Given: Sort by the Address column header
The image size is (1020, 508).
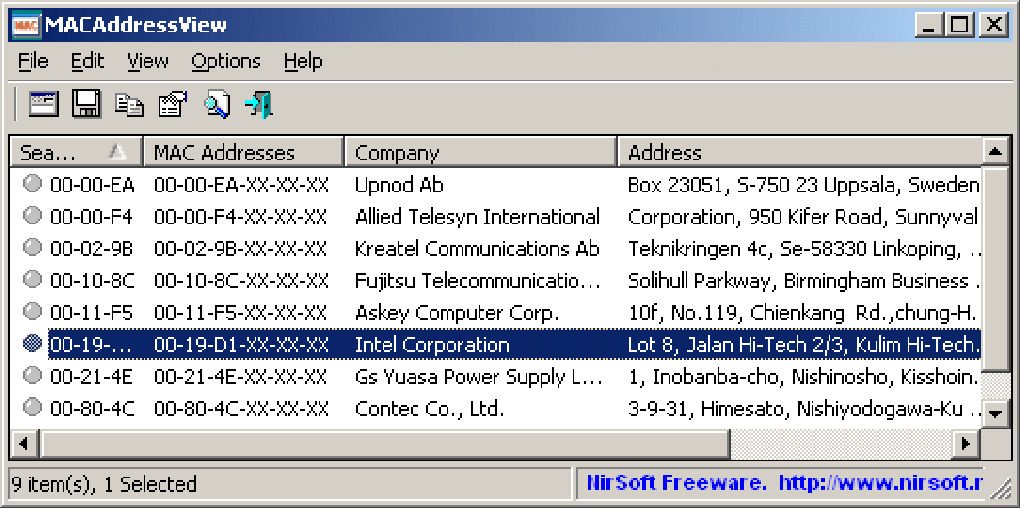Looking at the screenshot, I should tap(799, 152).
